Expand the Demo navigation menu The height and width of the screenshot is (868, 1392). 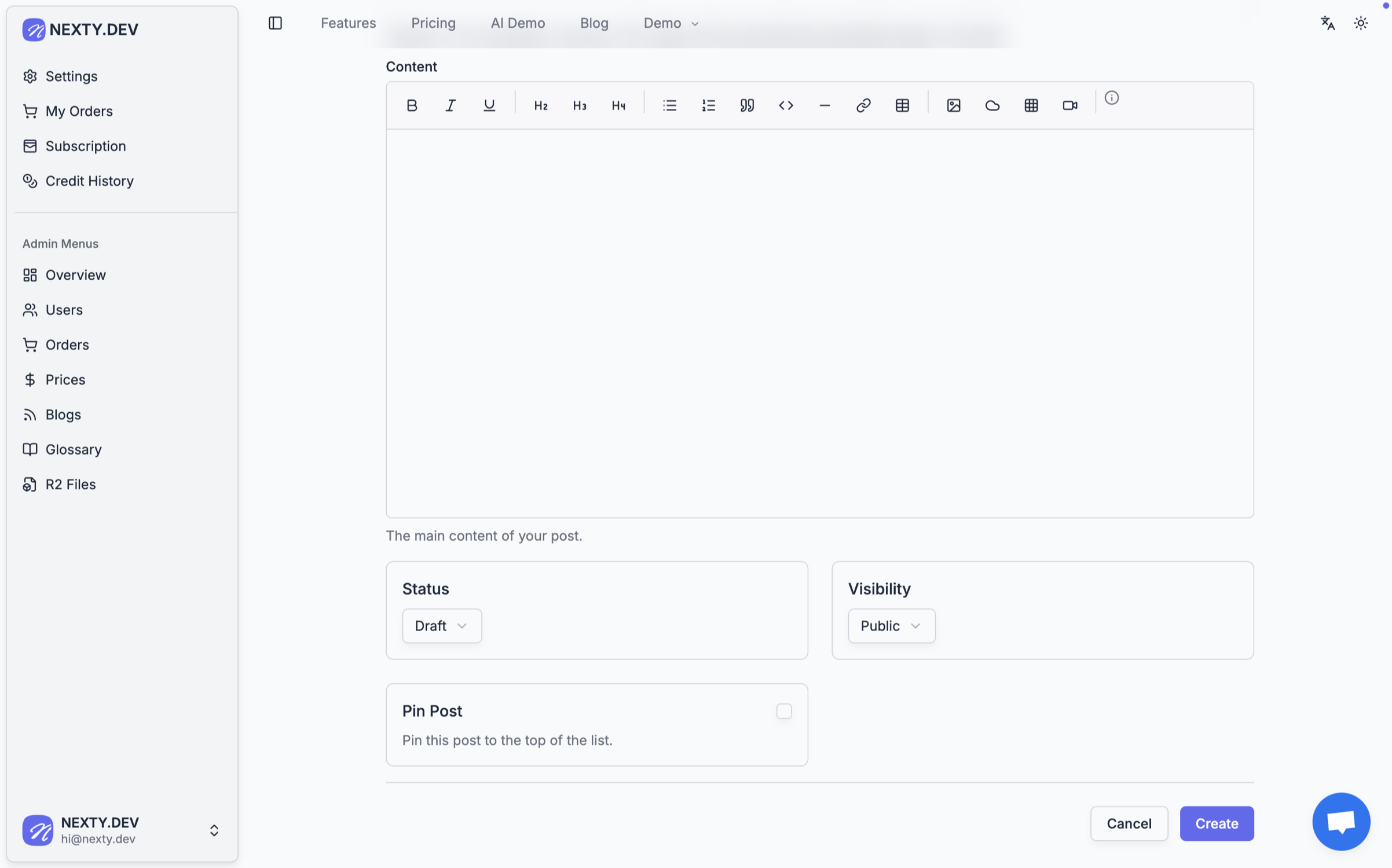point(671,23)
